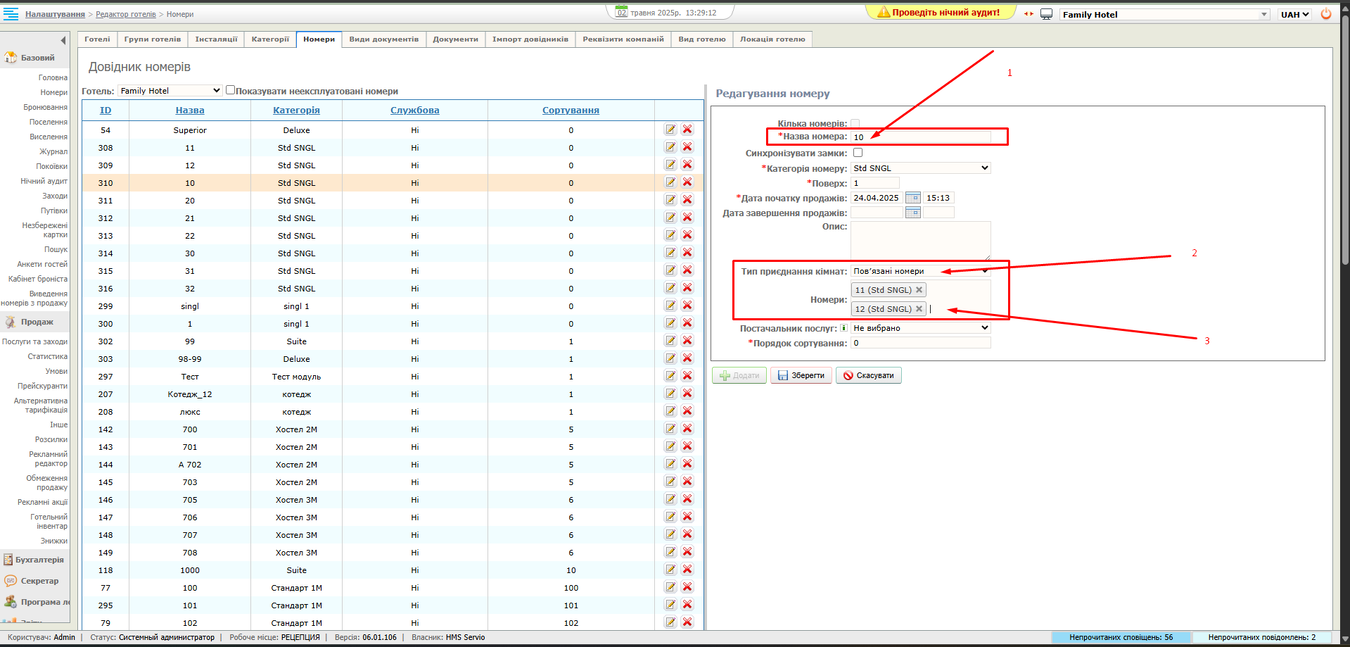Image resolution: width=1350 pixels, height=647 pixels.
Task: Click the power logout icon in top bar
Action: coord(1327,14)
